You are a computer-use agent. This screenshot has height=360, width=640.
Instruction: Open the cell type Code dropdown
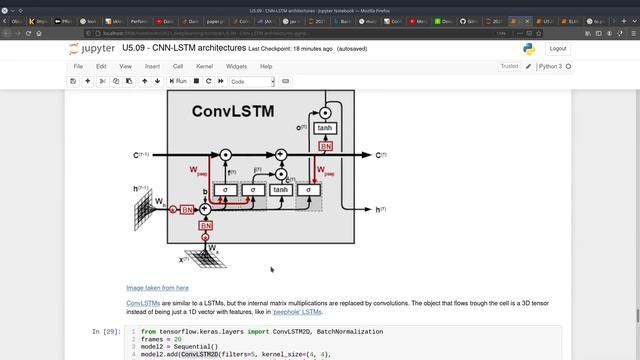tap(252, 82)
